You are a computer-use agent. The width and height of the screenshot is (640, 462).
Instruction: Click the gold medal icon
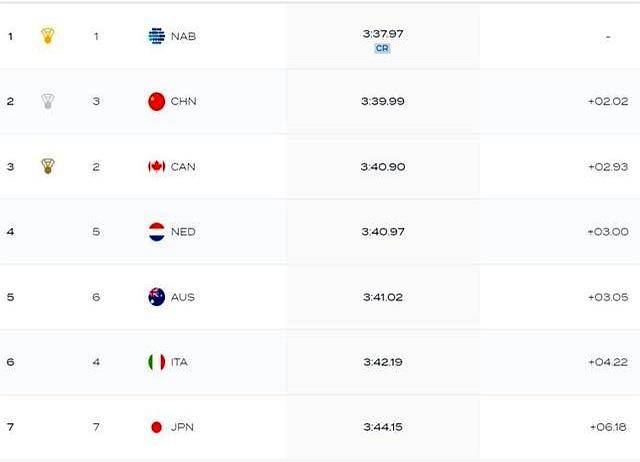pos(47,36)
